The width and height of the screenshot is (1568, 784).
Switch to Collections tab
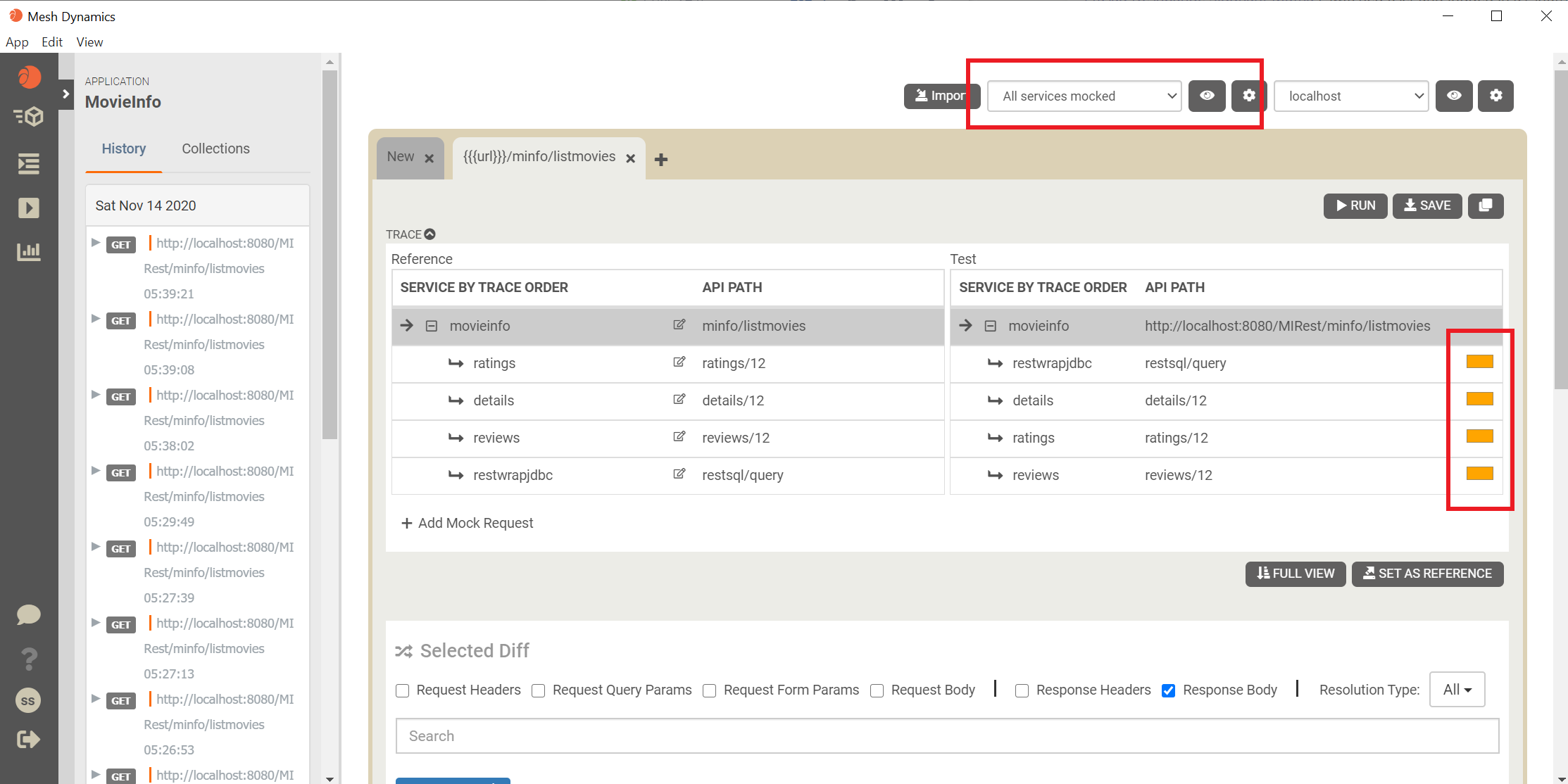click(215, 148)
